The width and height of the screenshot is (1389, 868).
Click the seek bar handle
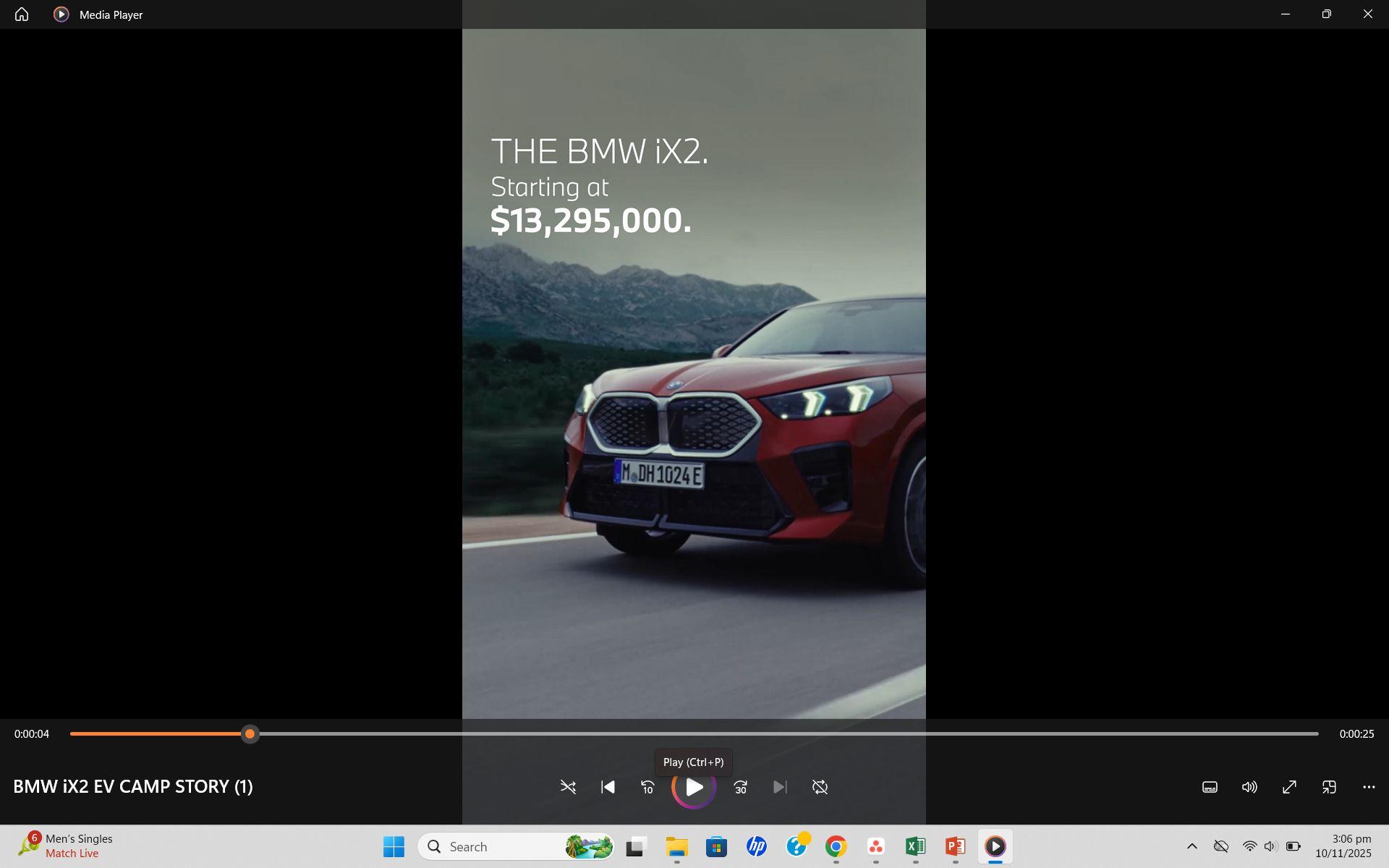(250, 734)
